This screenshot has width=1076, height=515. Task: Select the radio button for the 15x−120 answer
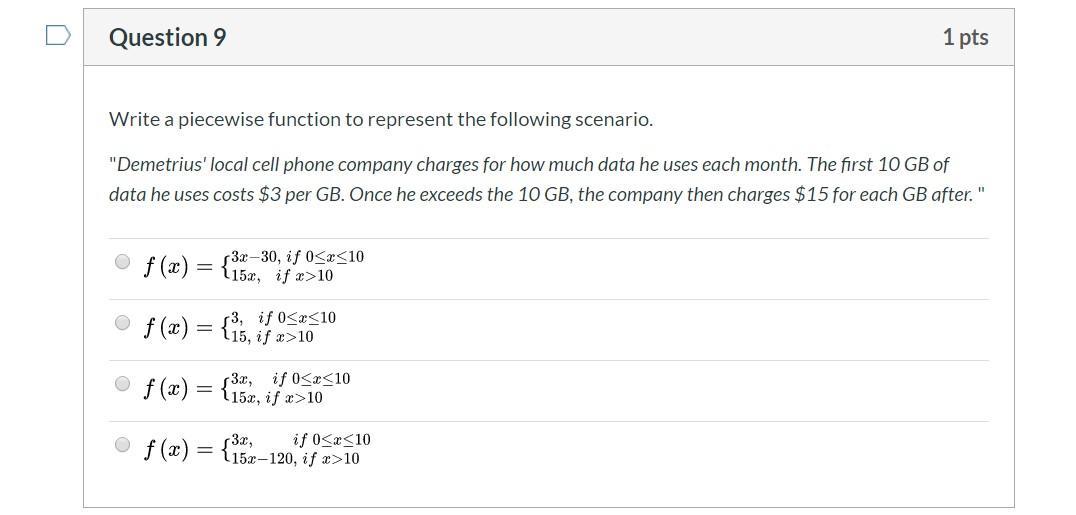coord(122,445)
